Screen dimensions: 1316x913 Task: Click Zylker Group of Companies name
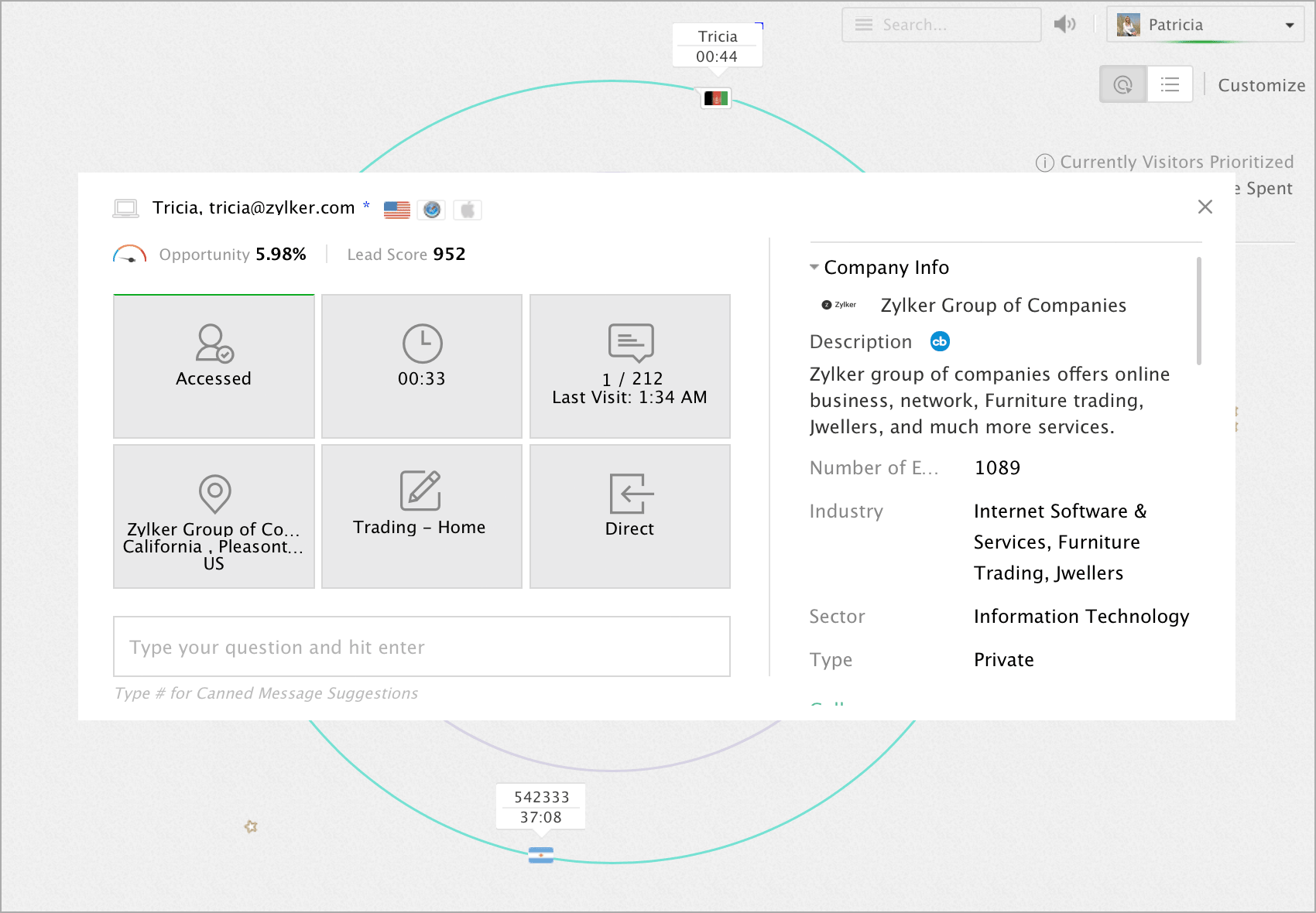click(x=1003, y=306)
